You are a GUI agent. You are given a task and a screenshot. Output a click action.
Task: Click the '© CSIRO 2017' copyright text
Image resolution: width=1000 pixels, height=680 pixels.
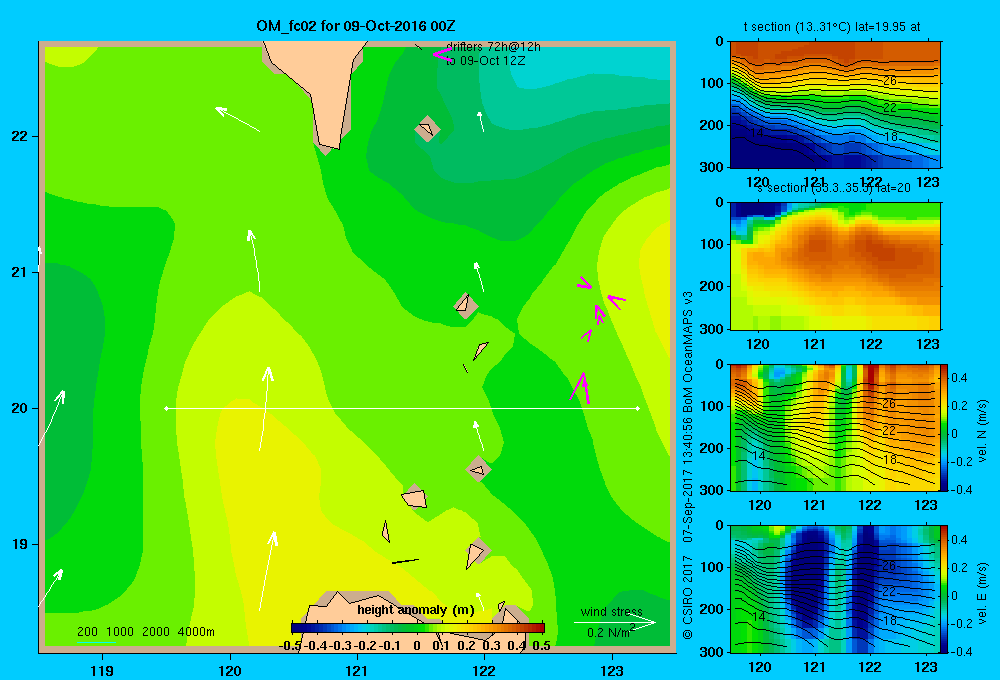(688, 596)
